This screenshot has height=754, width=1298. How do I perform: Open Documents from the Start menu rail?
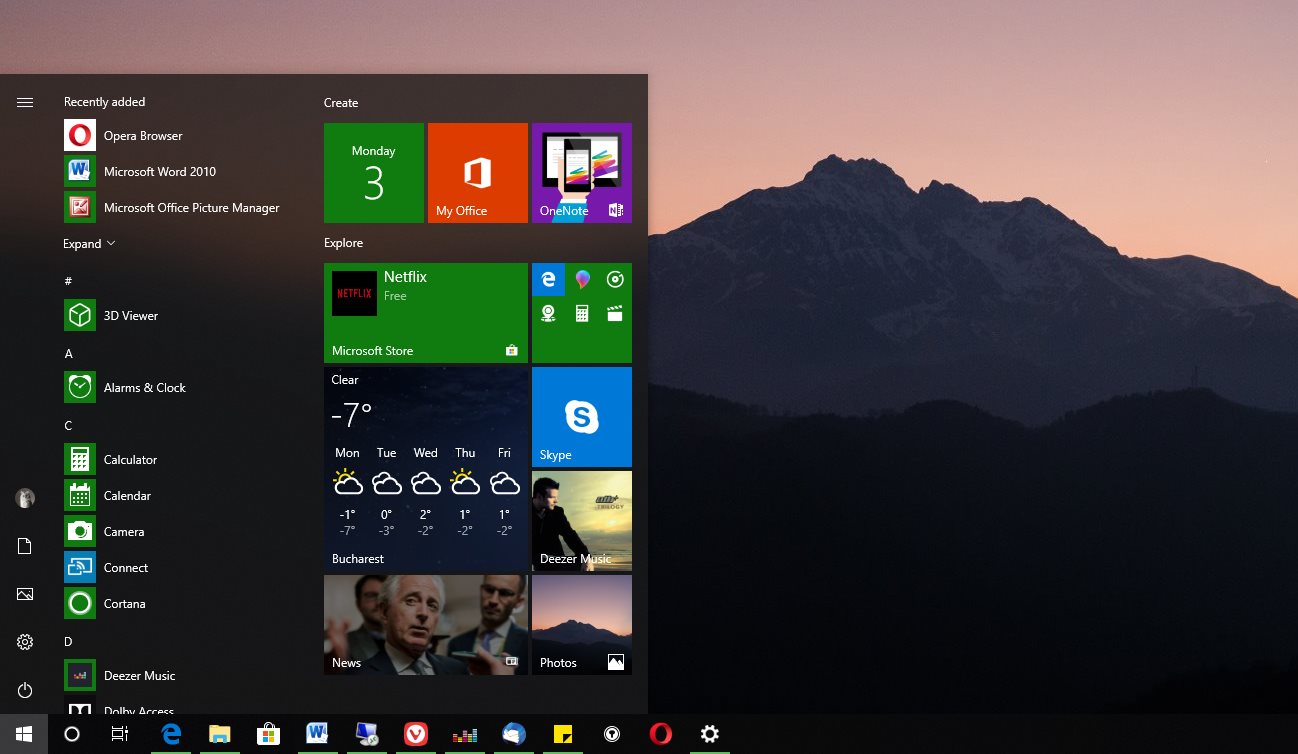25,546
